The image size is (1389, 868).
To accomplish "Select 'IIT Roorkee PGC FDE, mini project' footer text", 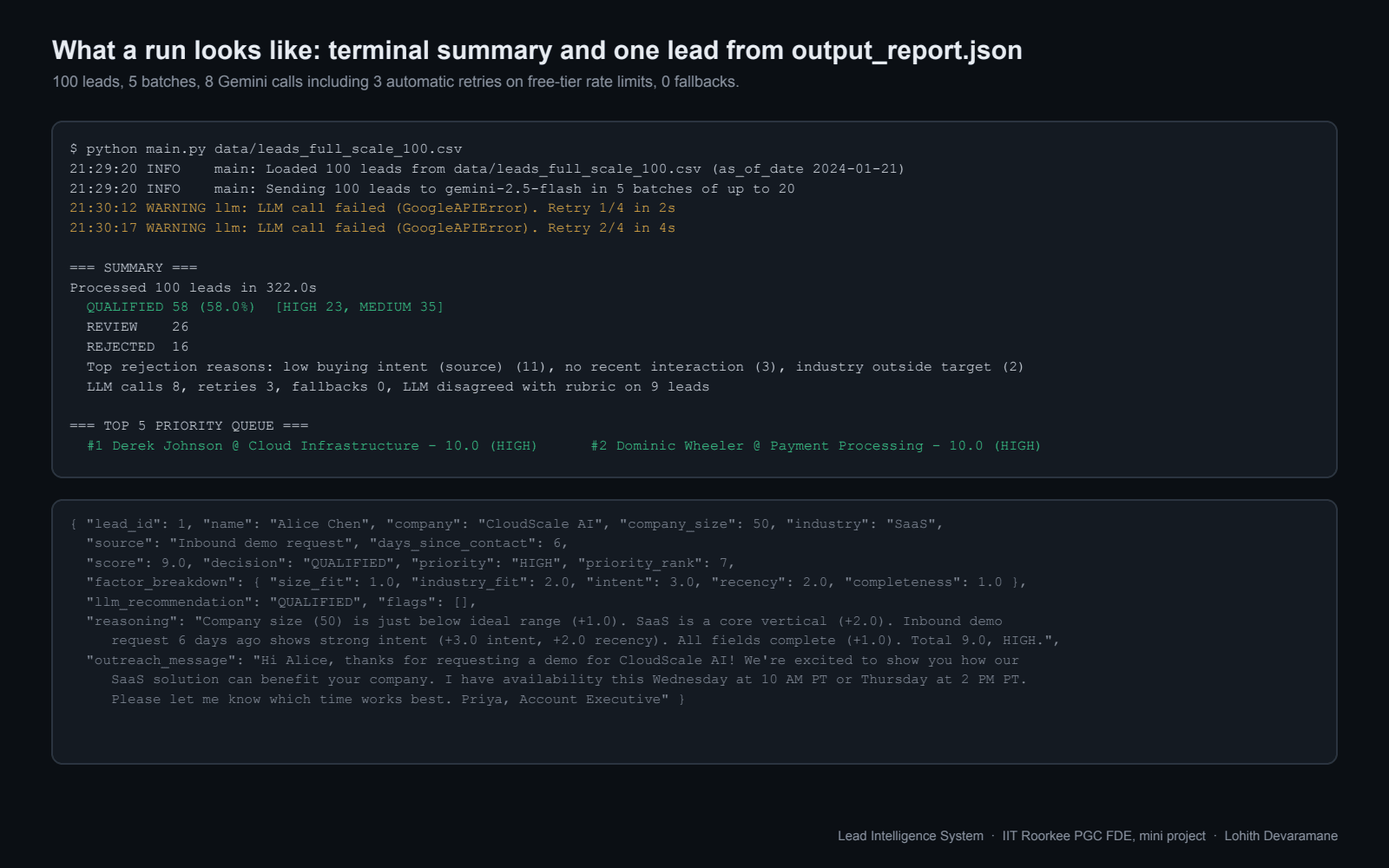I will [x=1104, y=836].
